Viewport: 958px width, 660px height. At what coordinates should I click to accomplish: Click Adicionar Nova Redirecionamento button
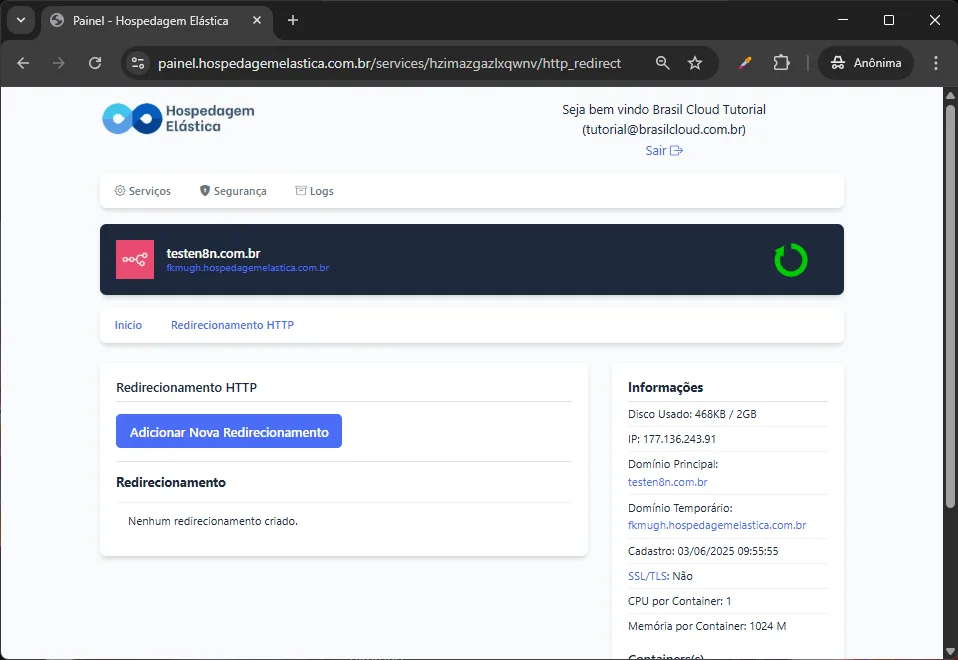coord(229,431)
